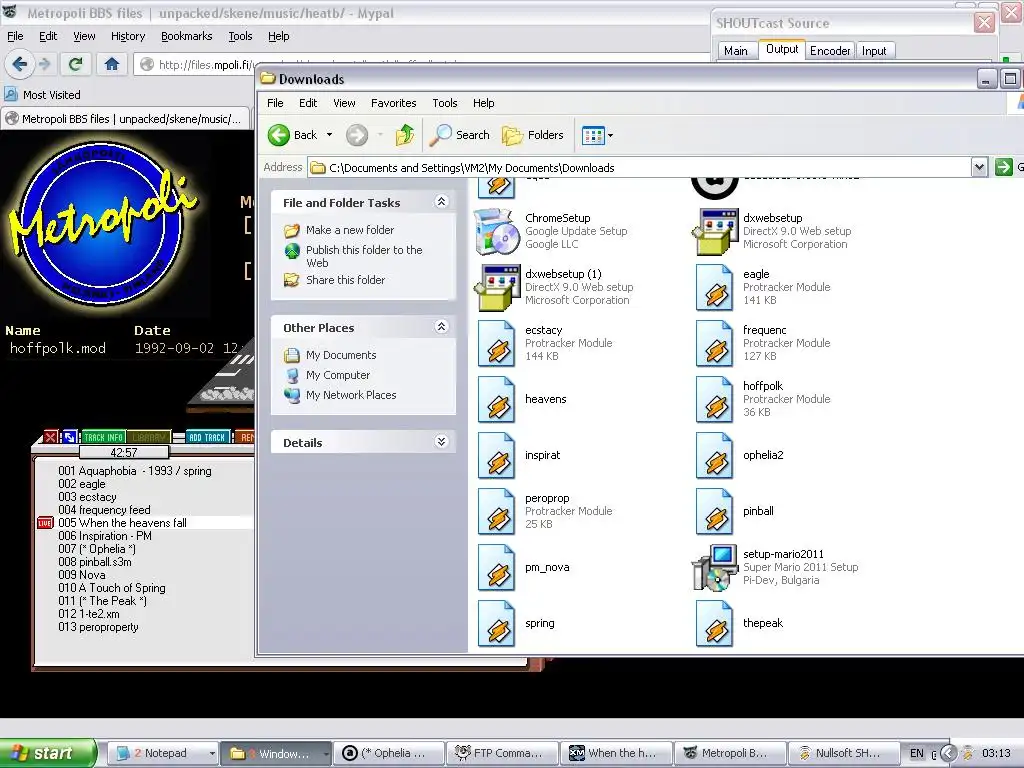
Task: Click Mypal browser home icon
Action: tap(112, 64)
